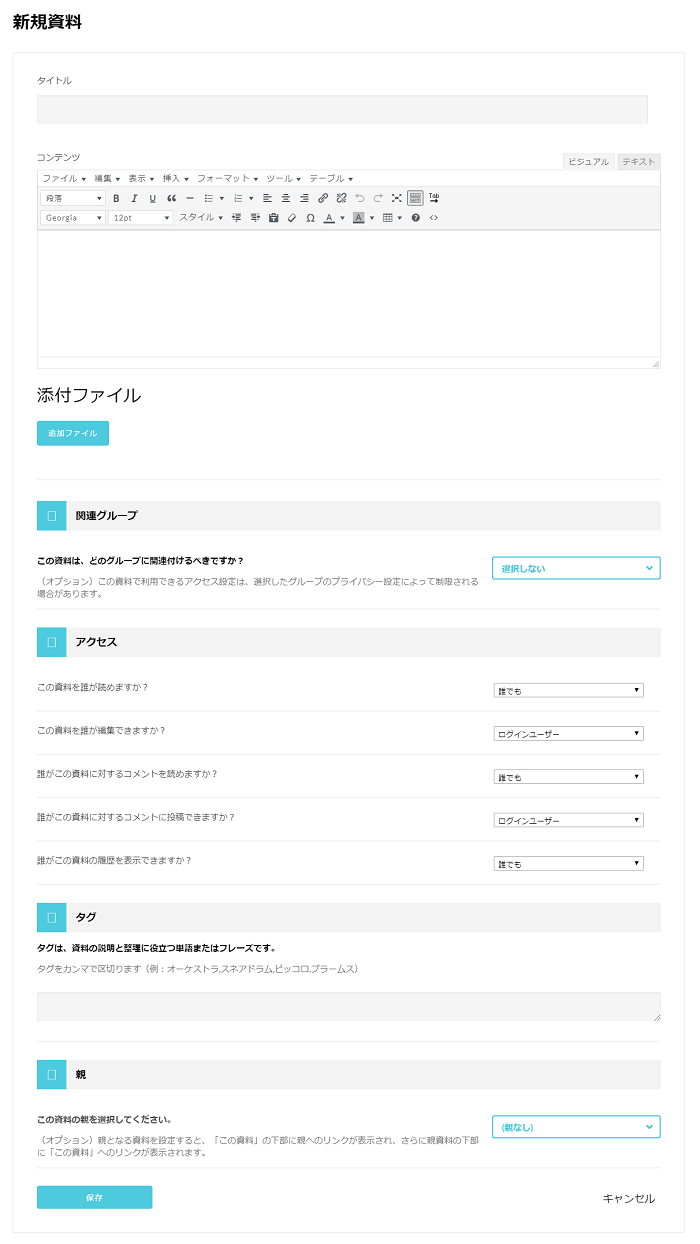Open dropdown for who can view history

point(569,864)
